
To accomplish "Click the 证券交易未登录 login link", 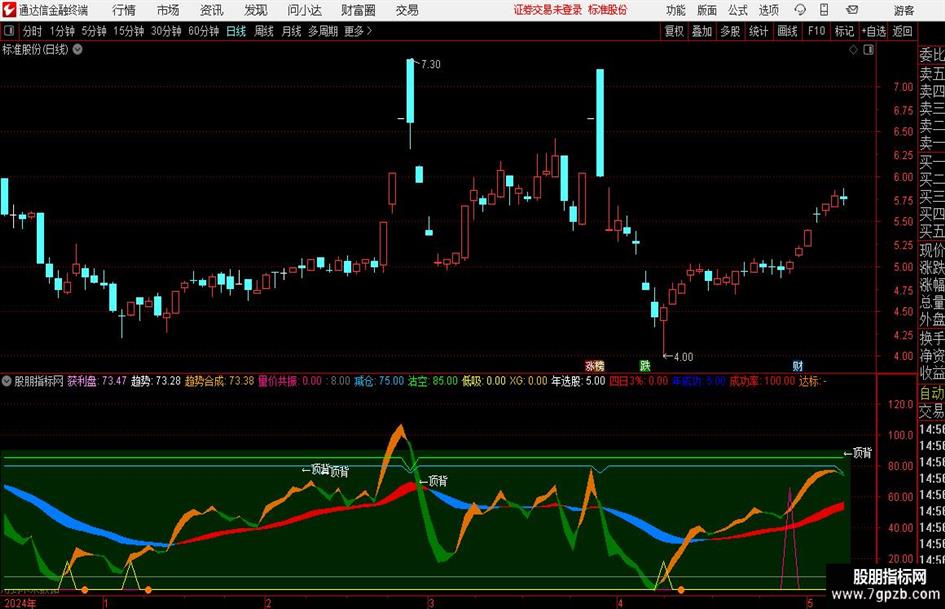I will click(548, 10).
